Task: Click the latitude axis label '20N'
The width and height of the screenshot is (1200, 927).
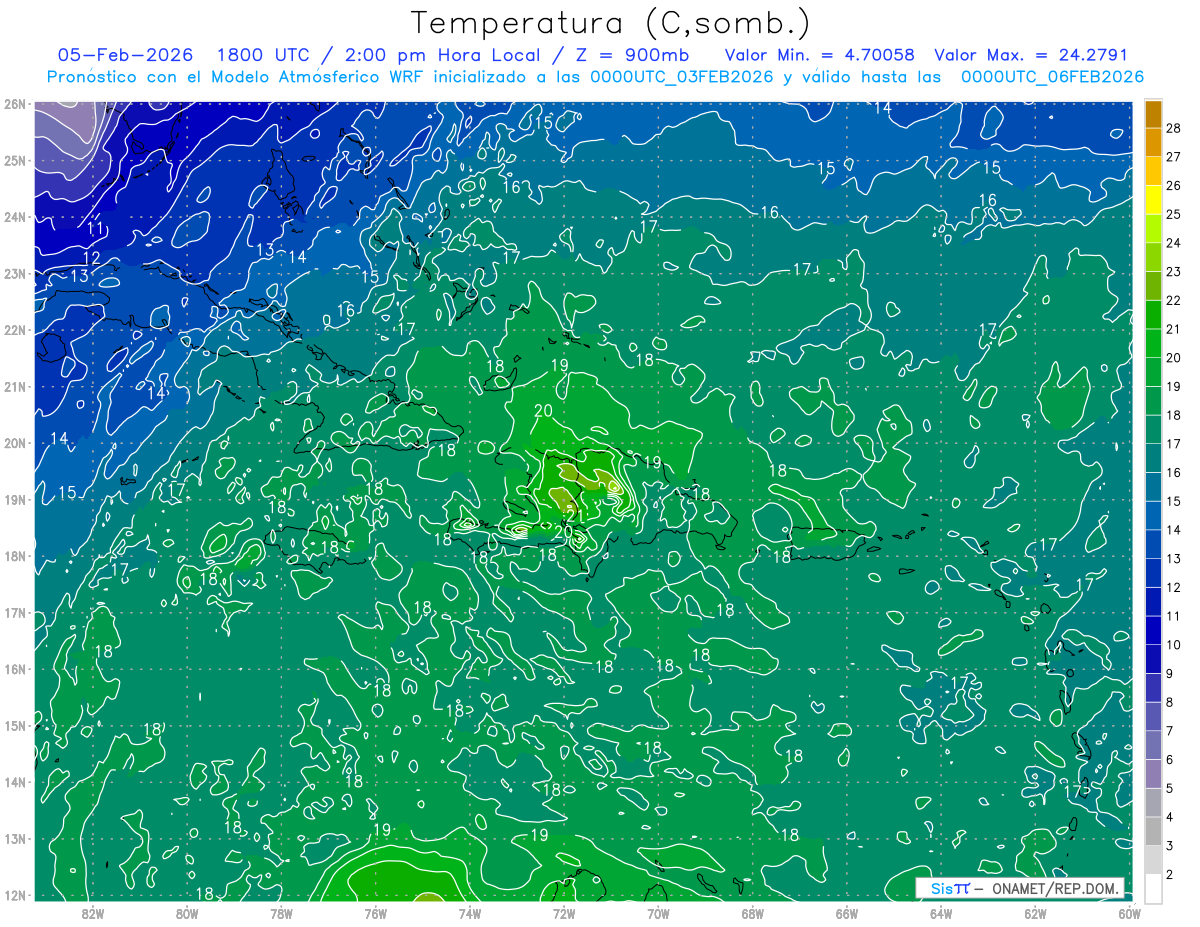Action: tap(14, 443)
